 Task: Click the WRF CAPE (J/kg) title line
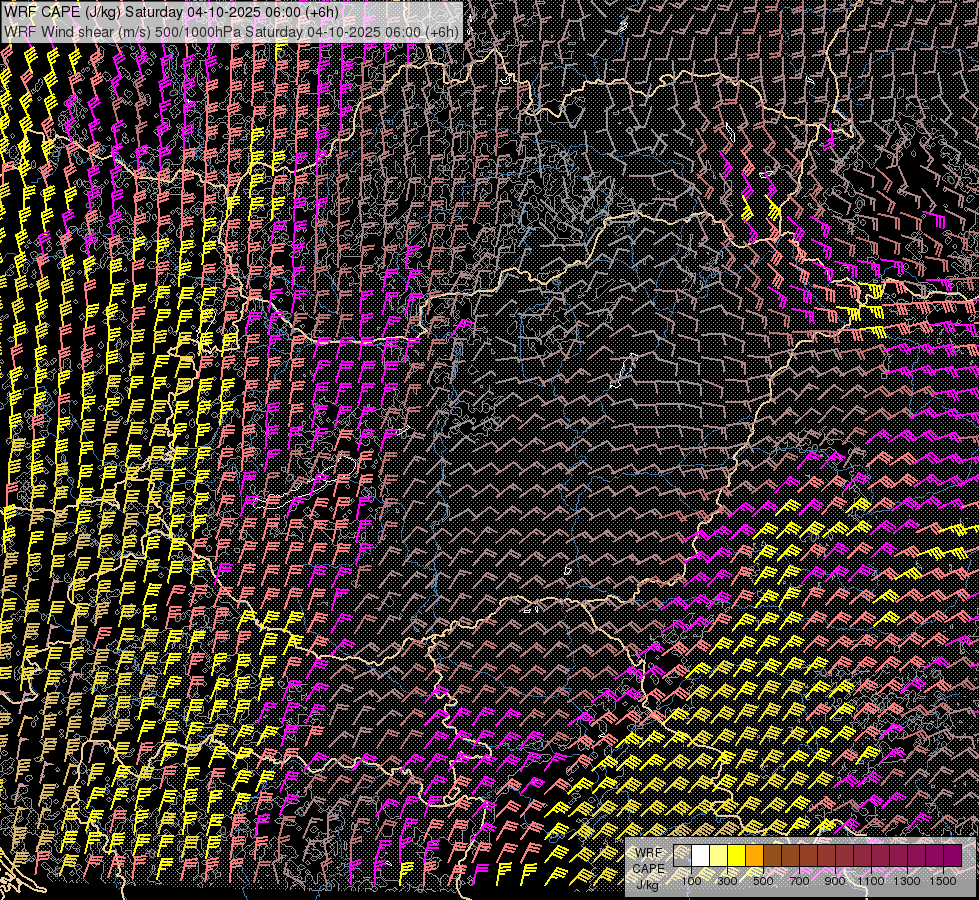pyautogui.click(x=172, y=12)
